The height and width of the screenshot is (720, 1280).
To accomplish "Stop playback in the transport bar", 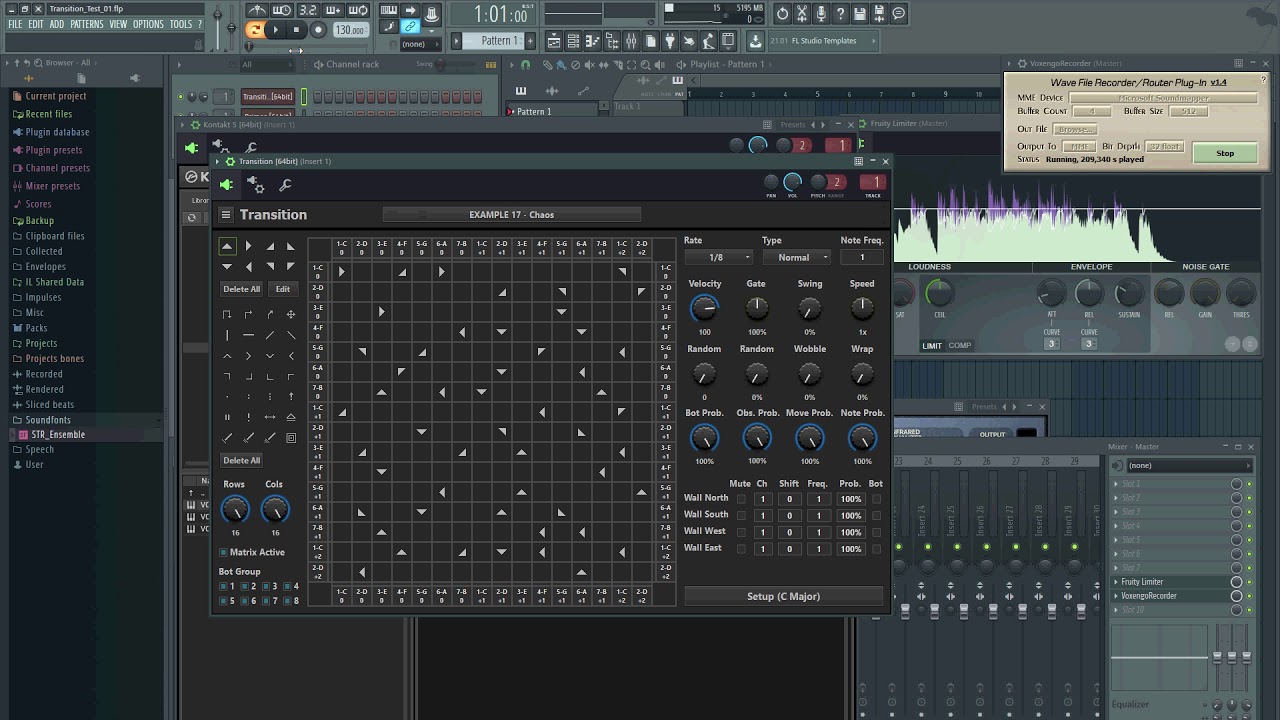I will pyautogui.click(x=296, y=30).
